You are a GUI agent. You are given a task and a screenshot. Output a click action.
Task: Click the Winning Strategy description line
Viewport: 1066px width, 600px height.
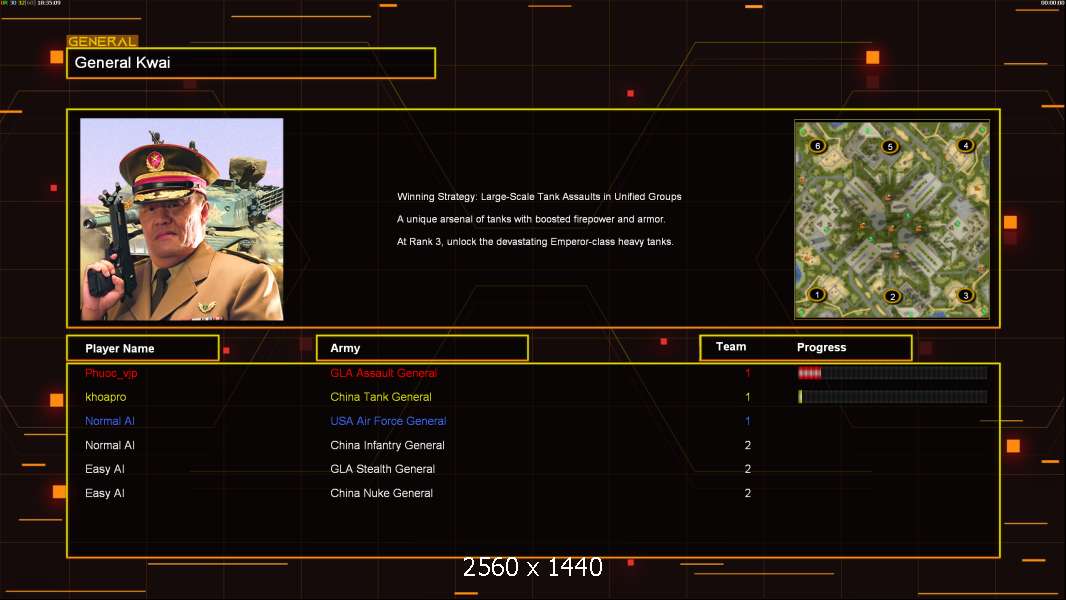pyautogui.click(x=539, y=196)
